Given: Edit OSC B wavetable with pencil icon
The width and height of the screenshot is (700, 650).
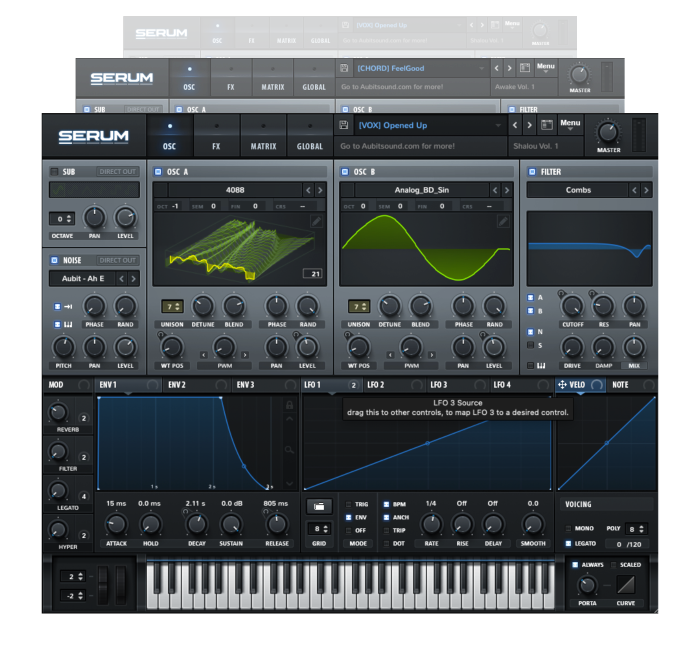Looking at the screenshot, I should click(503, 221).
